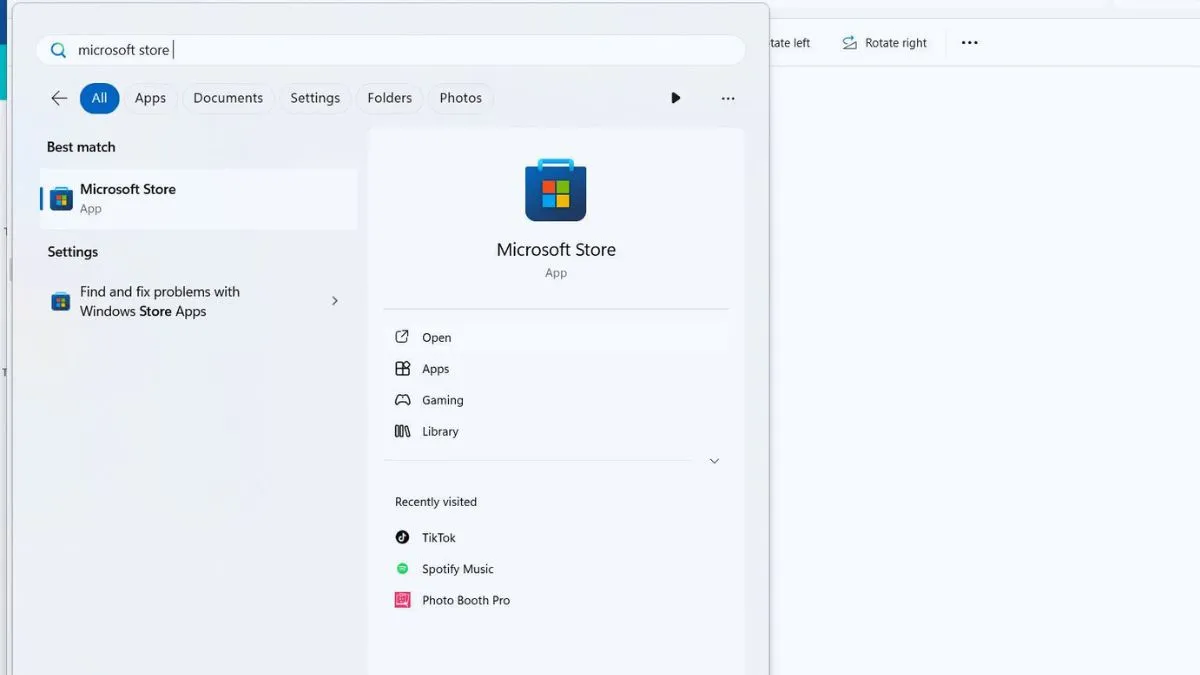Screen dimensions: 1200x675
Task: Switch to the Apps filter tab
Action: 150,98
